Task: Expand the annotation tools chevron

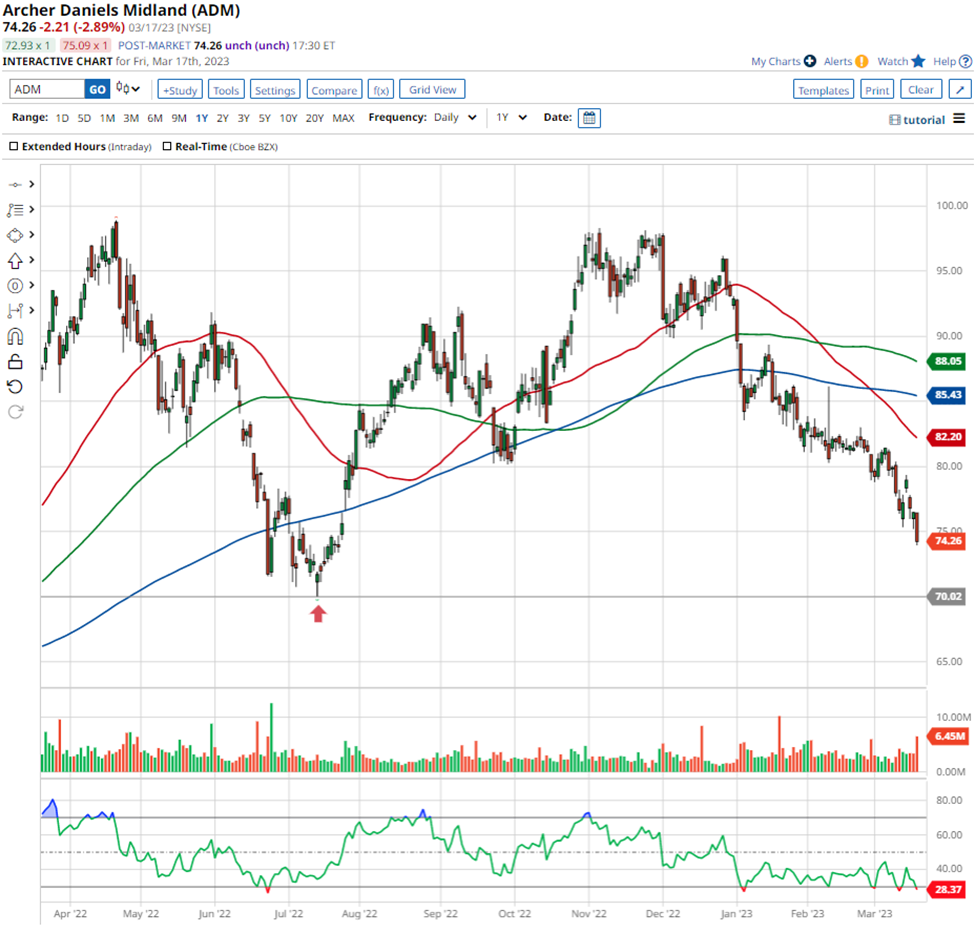Action: click(32, 285)
